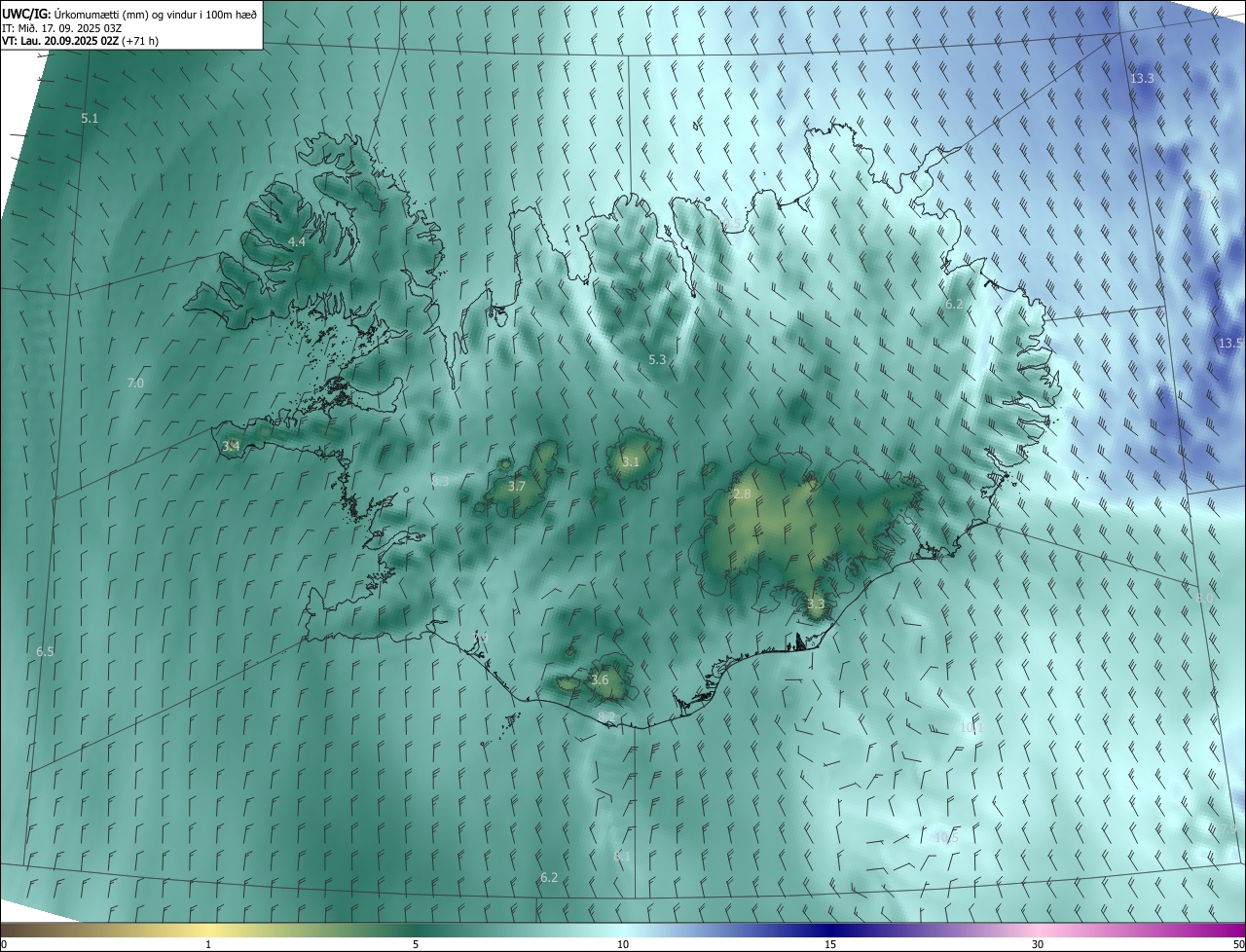
Task: Click the 3.7 value label
Action: click(x=517, y=487)
